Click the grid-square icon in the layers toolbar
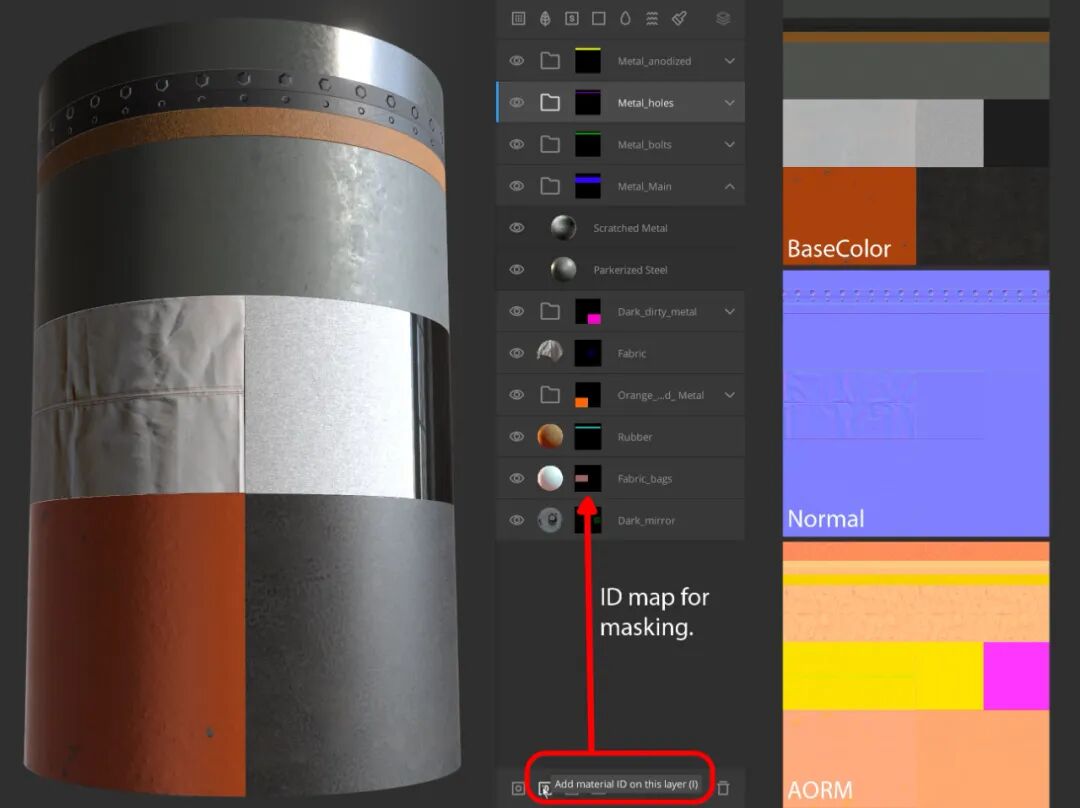The height and width of the screenshot is (808, 1080). 519,19
